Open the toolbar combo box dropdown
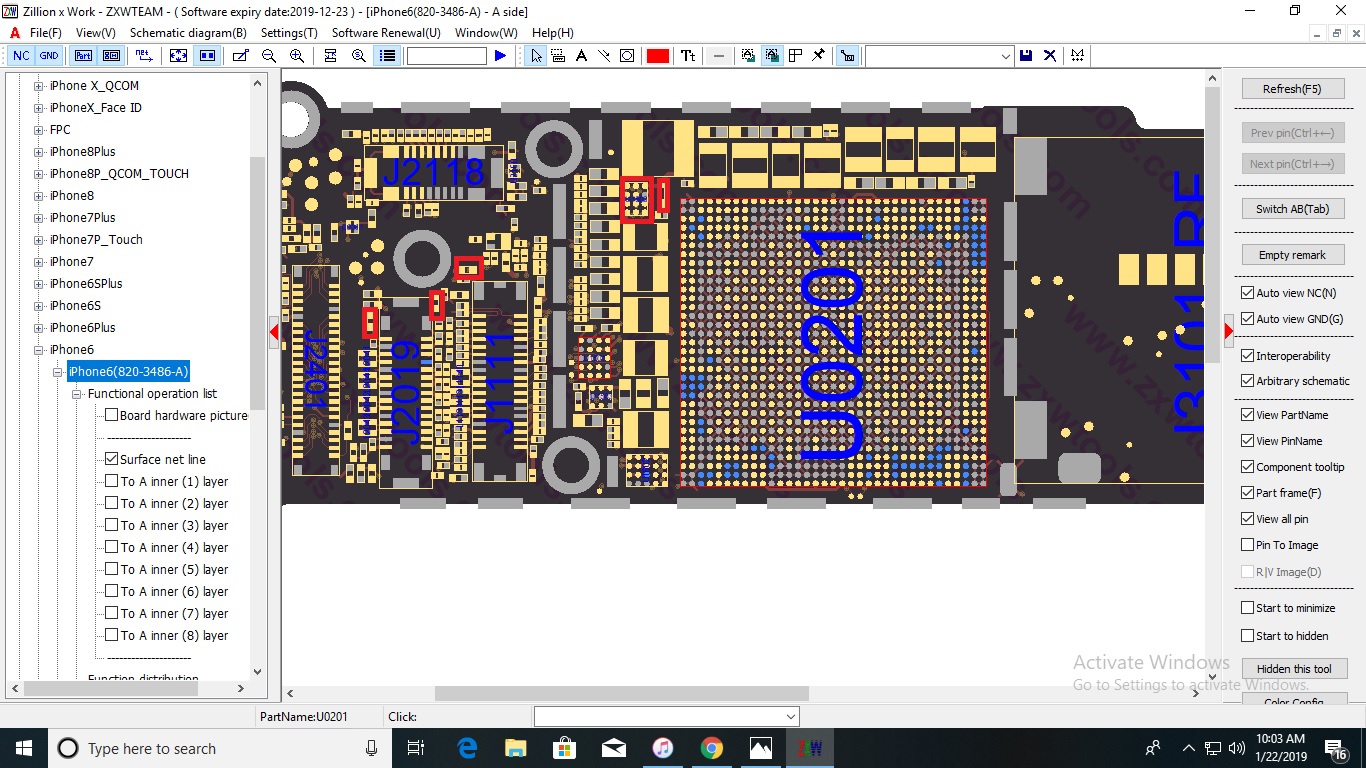The width and height of the screenshot is (1366, 768). coord(1005,57)
